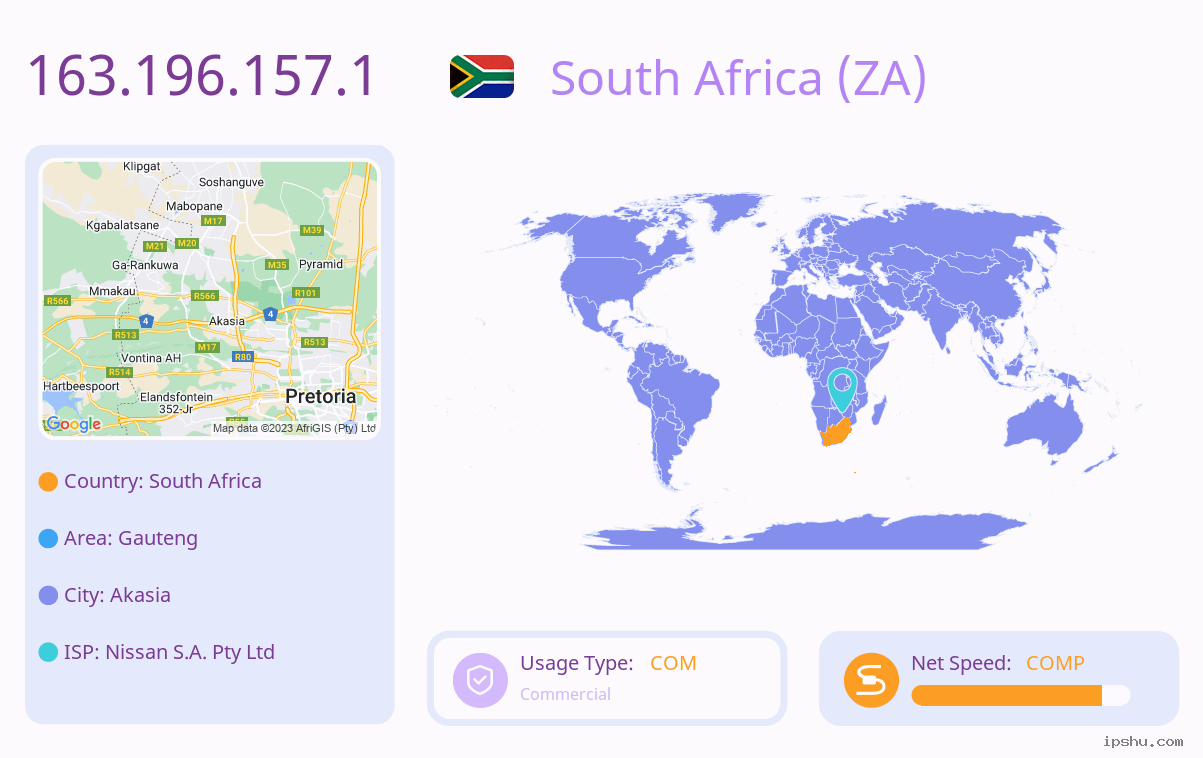Click the ISP: Nissan S.A. Pty Ltd text
The image size is (1203, 758).
(169, 652)
